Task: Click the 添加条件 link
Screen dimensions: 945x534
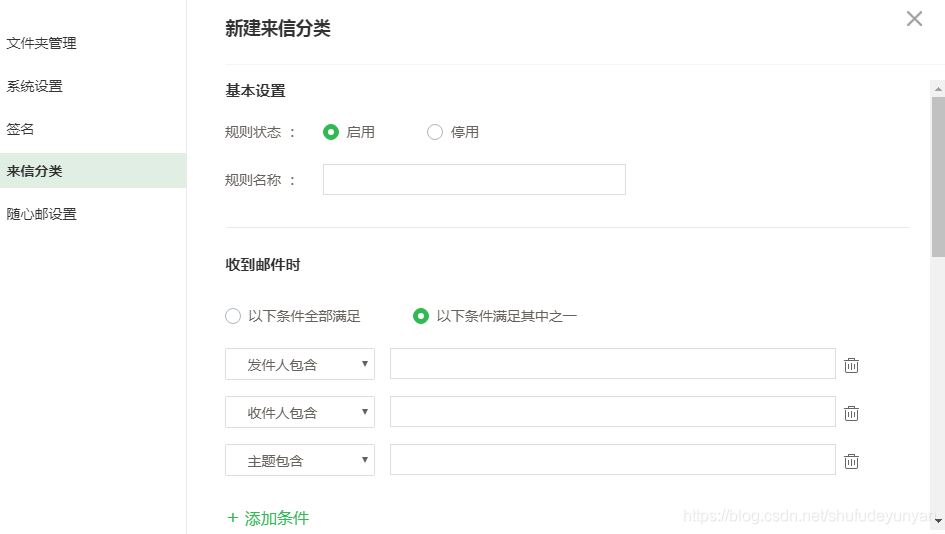Action: [268, 518]
